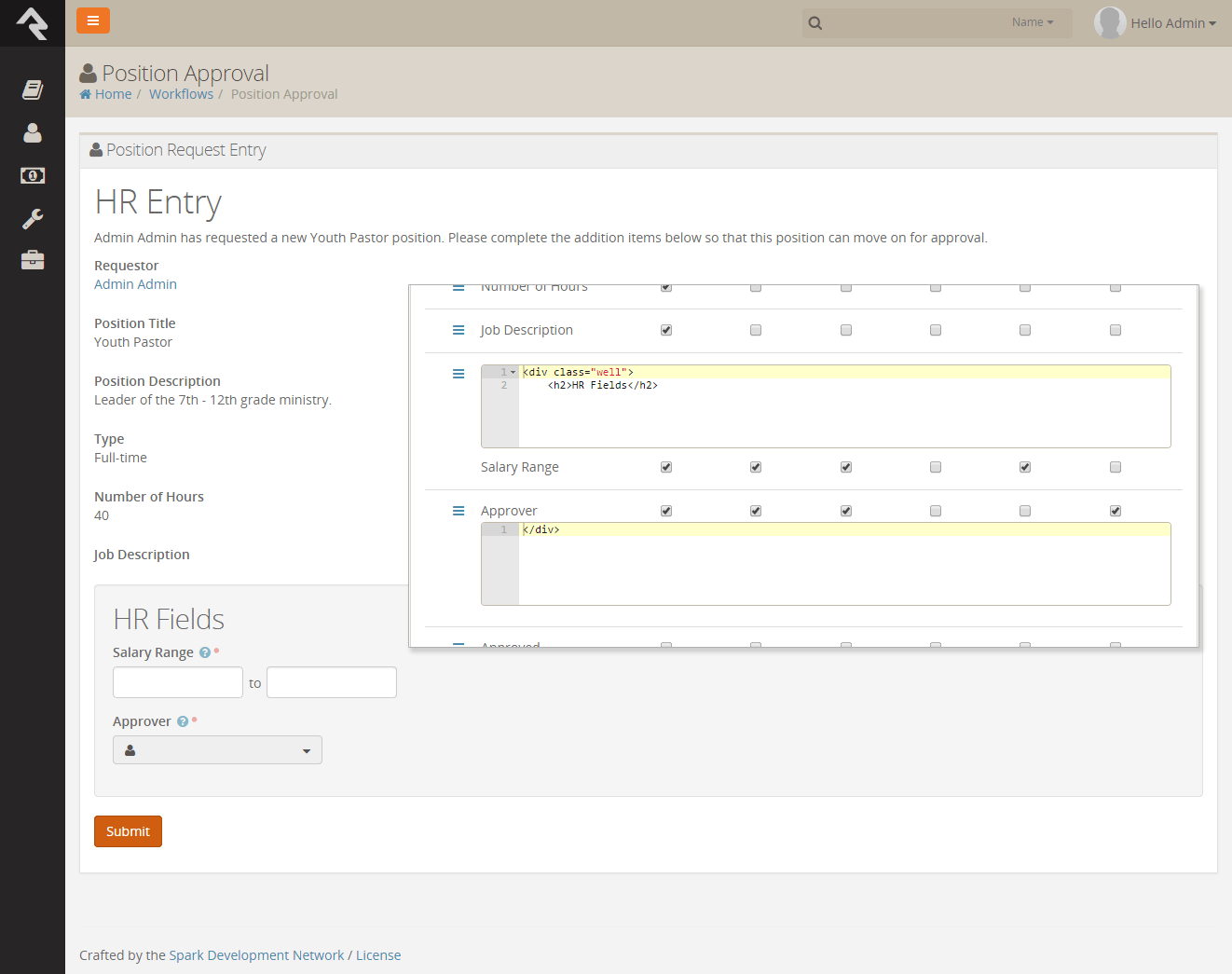Open the book icon in the sidebar
This screenshot has height=974, width=1232.
pyautogui.click(x=33, y=89)
